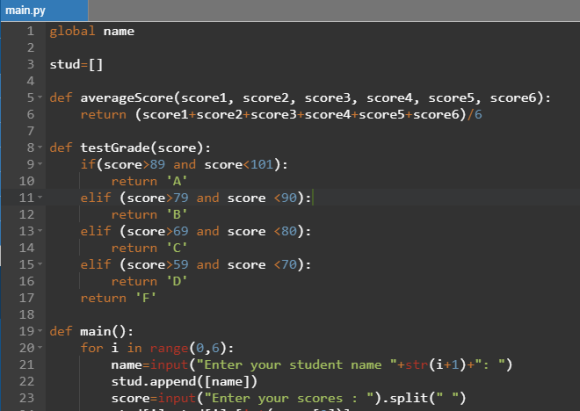The image size is (580, 411).
Task: Click the number 89 on line 9
Action: [158, 165]
